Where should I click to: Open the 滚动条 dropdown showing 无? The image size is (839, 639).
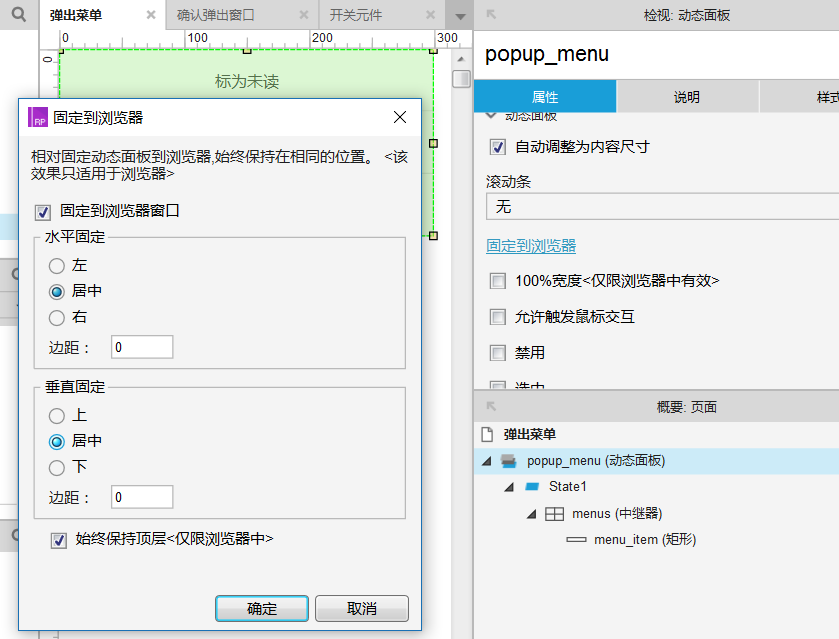click(x=662, y=207)
